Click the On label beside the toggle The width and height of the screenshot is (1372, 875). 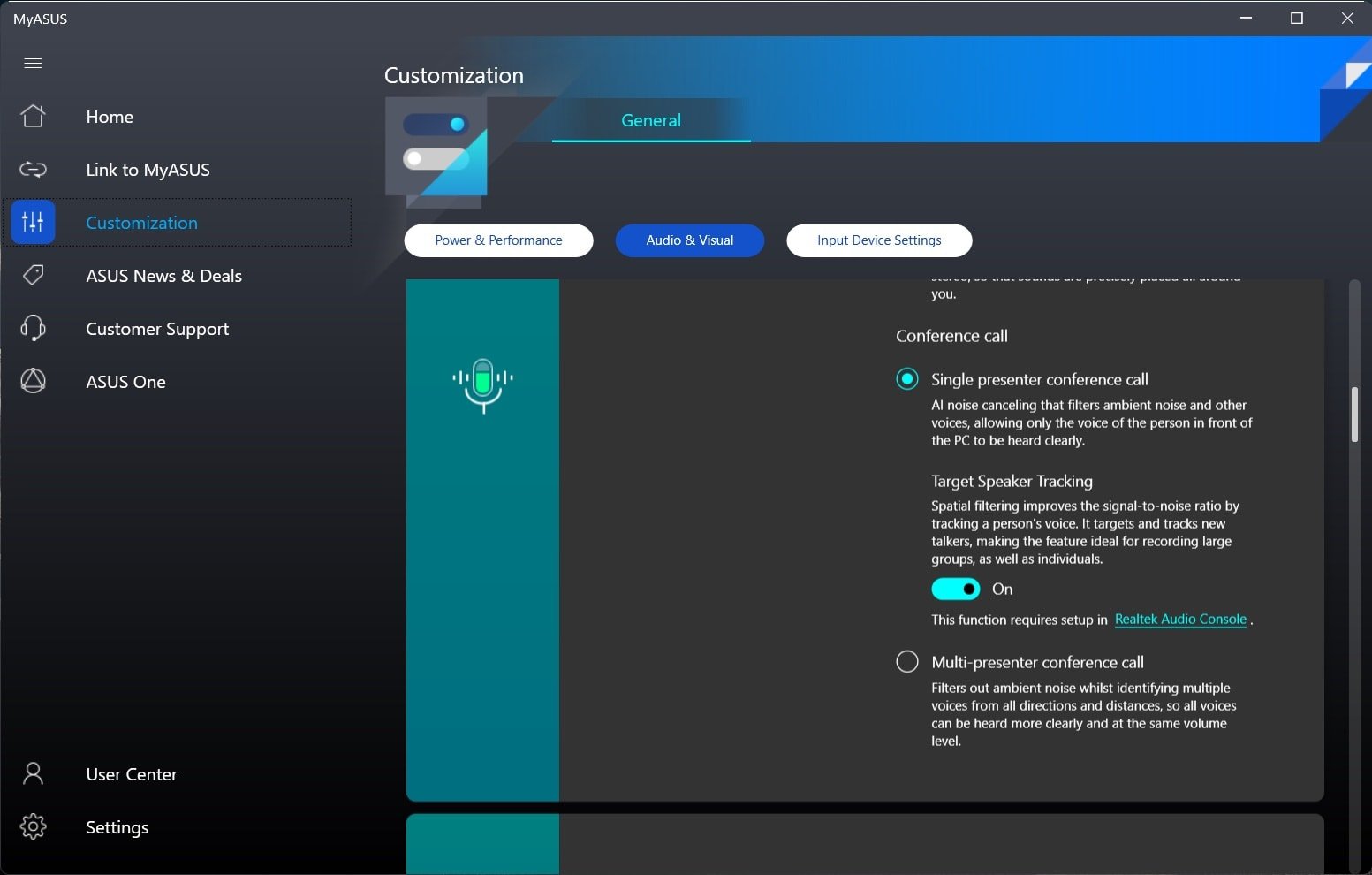coord(1002,589)
